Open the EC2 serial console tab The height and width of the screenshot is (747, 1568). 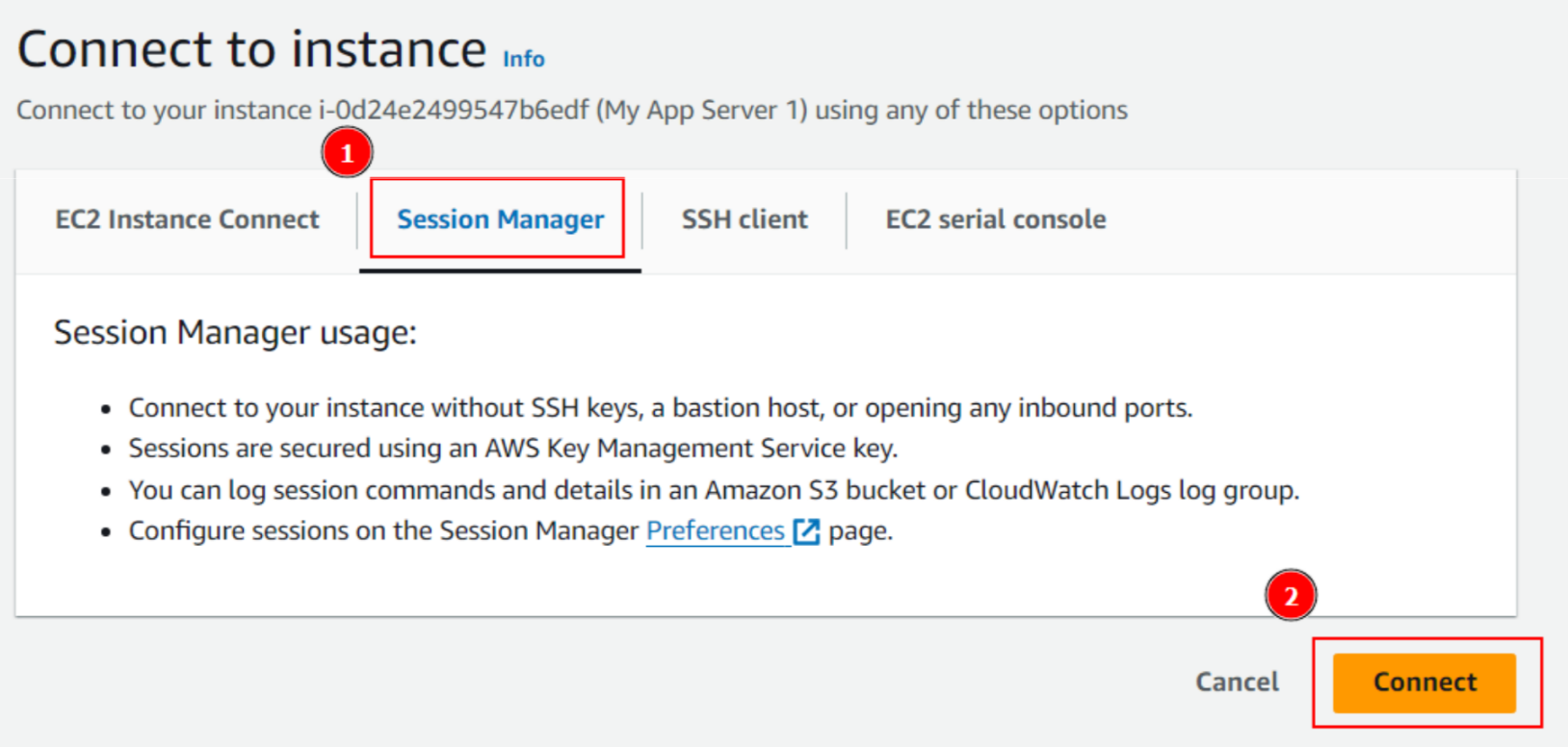[996, 219]
